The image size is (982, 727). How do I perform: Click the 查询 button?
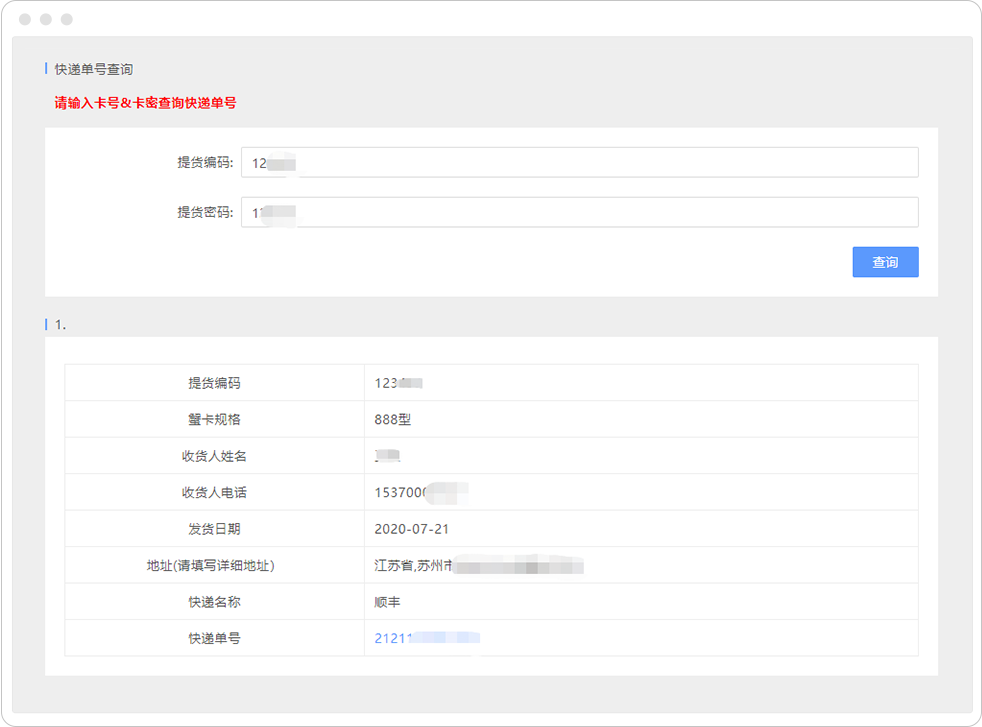click(x=885, y=262)
